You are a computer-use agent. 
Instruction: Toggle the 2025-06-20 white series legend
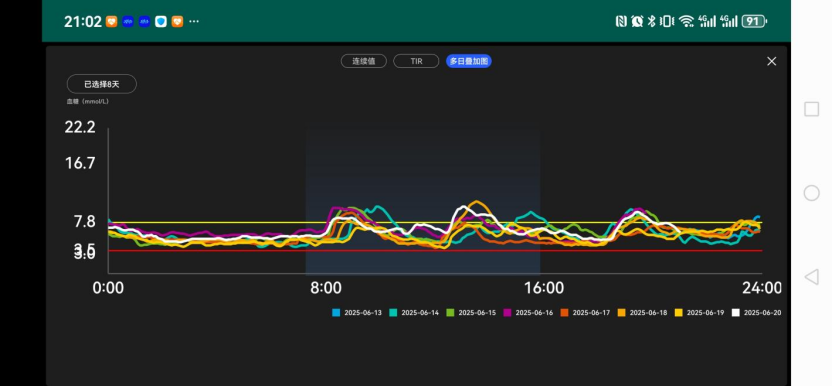(x=757, y=313)
